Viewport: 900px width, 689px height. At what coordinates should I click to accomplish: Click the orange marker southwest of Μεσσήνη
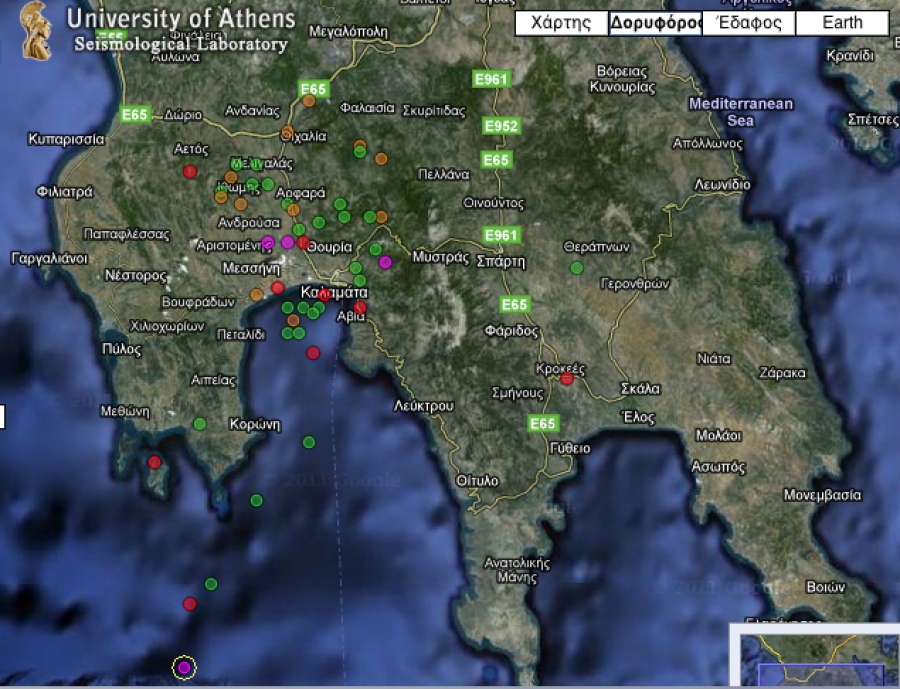[x=256, y=294]
